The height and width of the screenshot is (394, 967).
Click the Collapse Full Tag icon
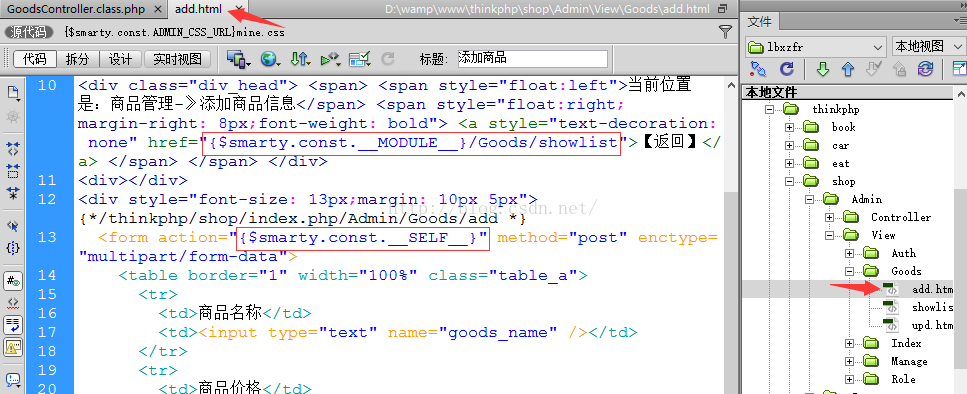tap(13, 148)
